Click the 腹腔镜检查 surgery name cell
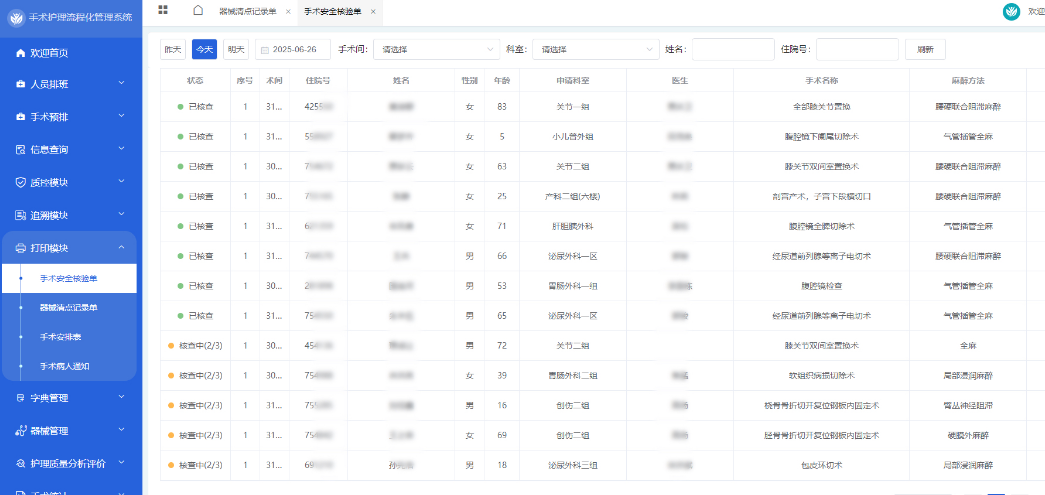This screenshot has width=1045, height=495. (821, 286)
